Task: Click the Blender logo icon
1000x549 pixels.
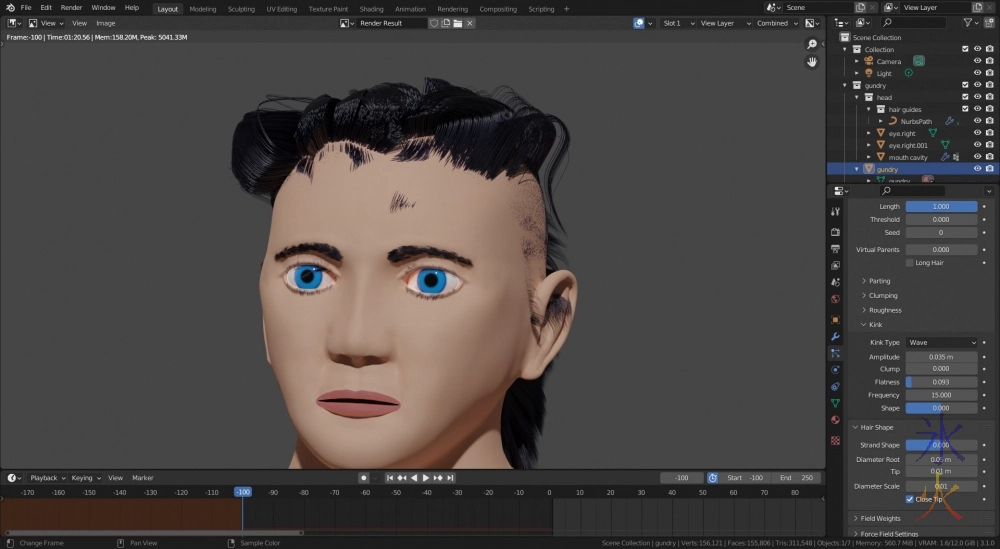Action: pos(9,8)
